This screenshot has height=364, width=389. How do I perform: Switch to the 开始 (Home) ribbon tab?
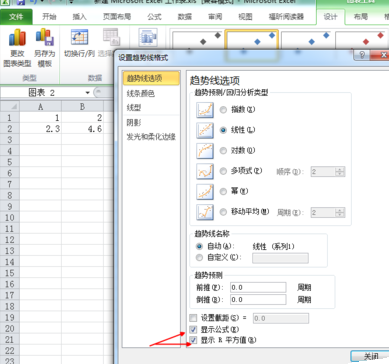coord(49,16)
